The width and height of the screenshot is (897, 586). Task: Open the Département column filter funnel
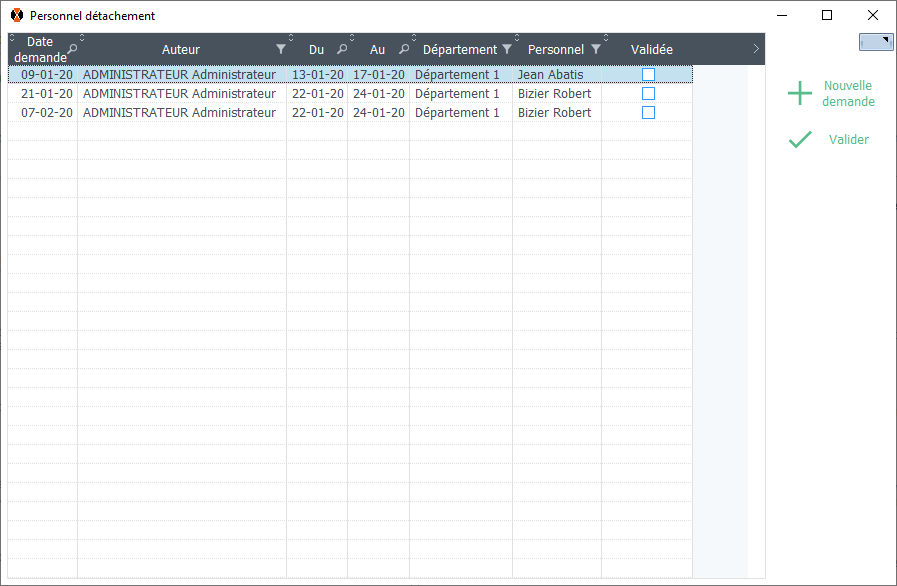point(507,49)
